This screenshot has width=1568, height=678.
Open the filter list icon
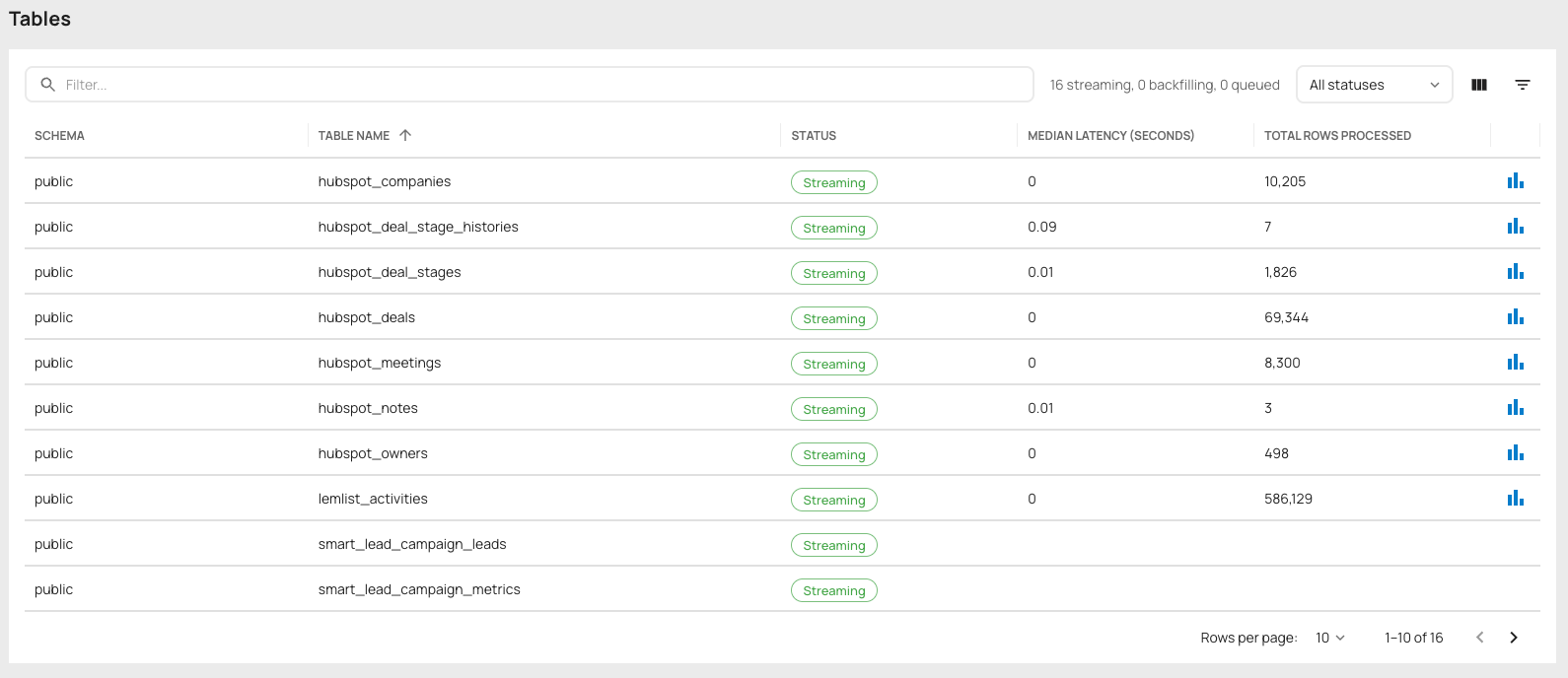click(x=1523, y=85)
